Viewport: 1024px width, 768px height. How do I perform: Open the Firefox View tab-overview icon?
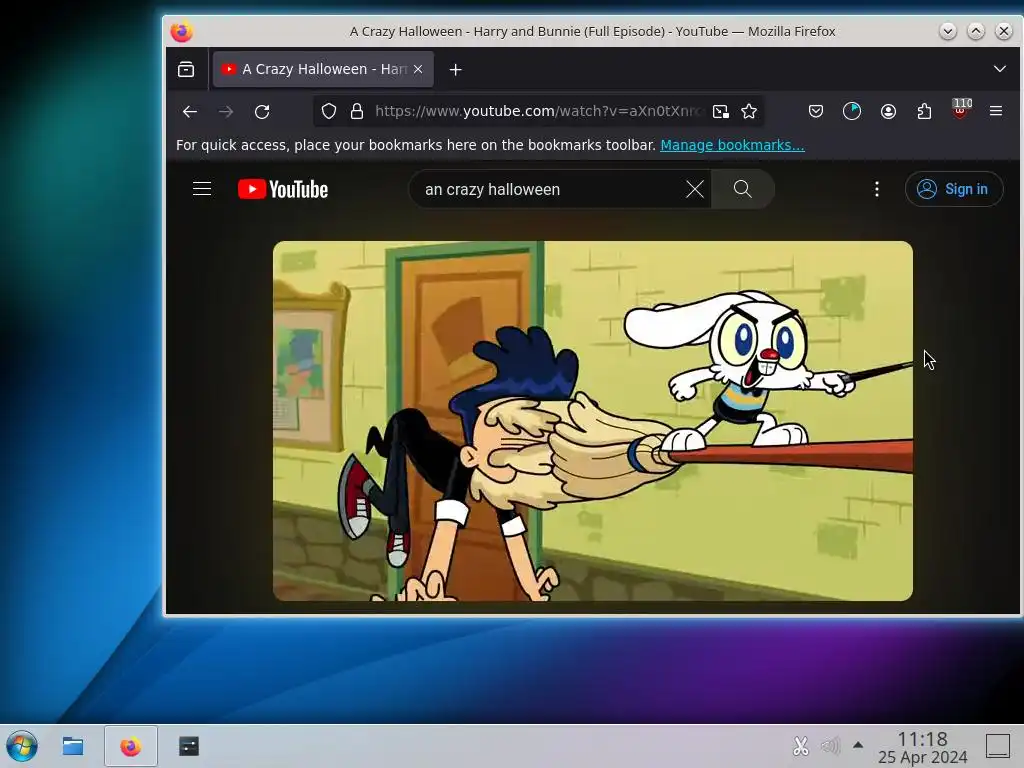pos(186,69)
